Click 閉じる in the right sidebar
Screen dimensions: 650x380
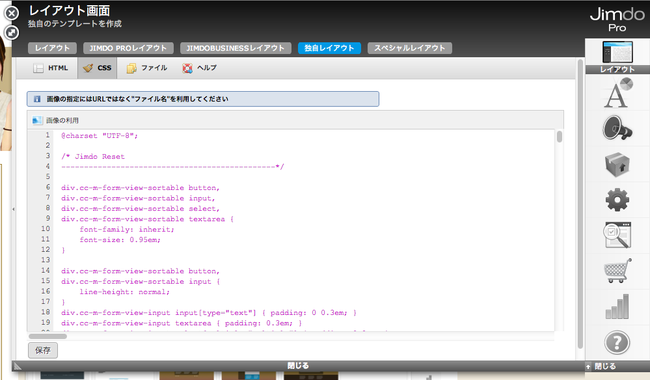coord(605,366)
